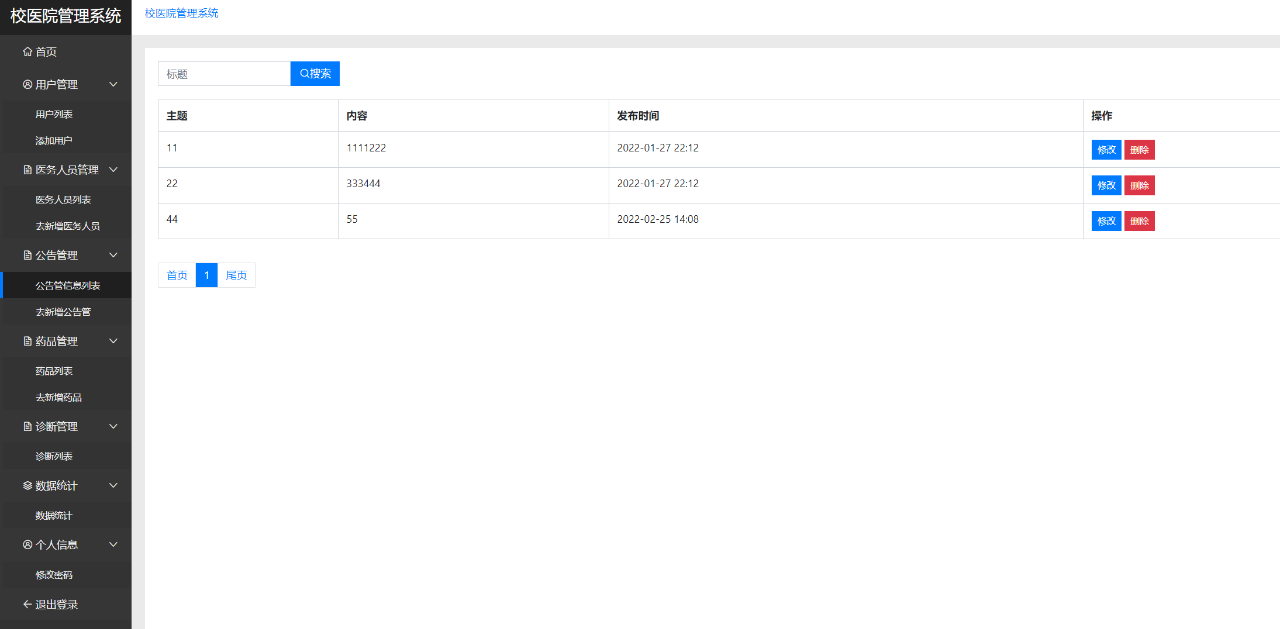Screen dimensions: 1280x629
Task: Click the back arrow icon for 退出登录
Action: (x=27, y=605)
